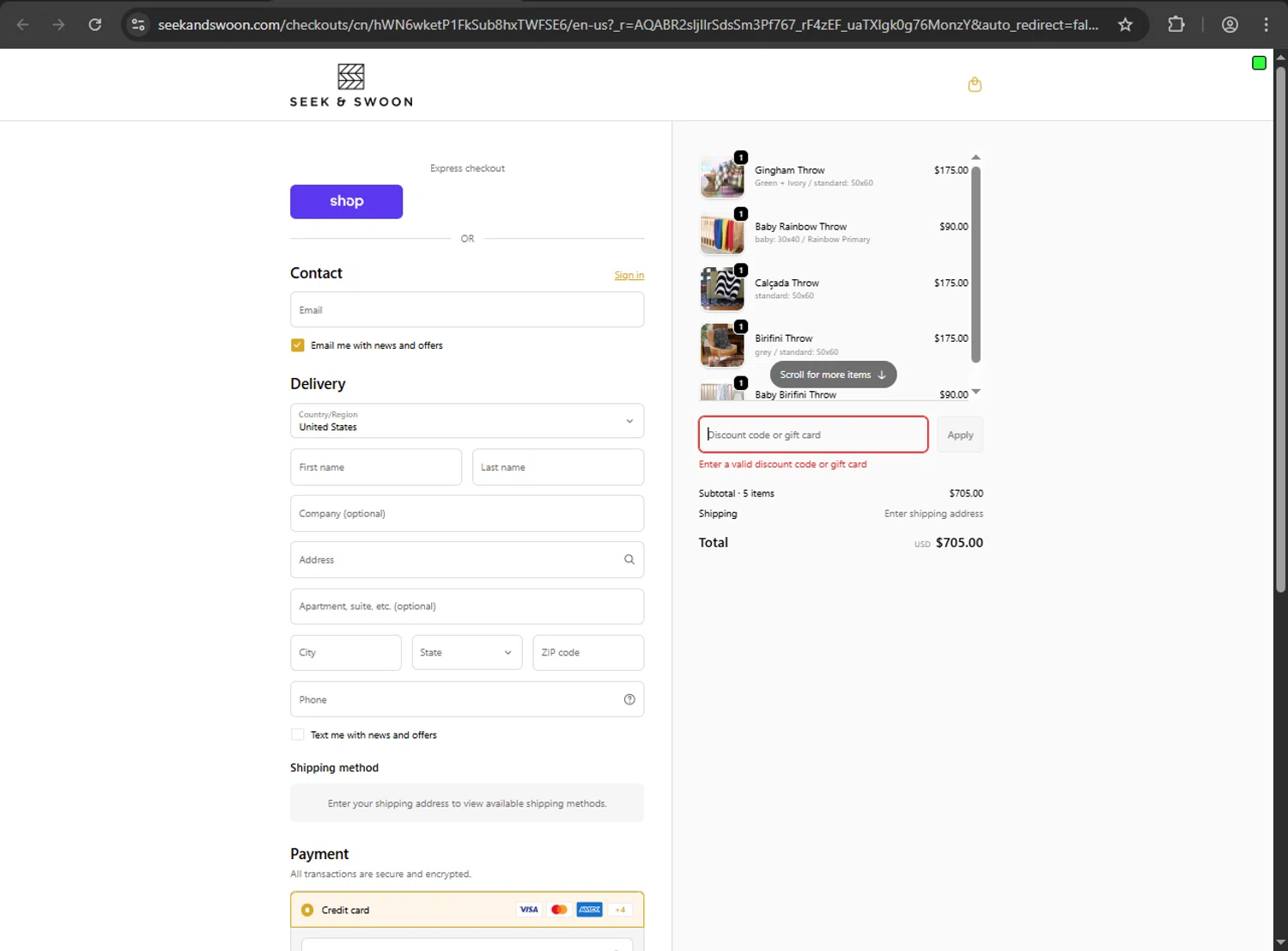Click the Discount code or gift card field
The image size is (1288, 951).
point(813,435)
